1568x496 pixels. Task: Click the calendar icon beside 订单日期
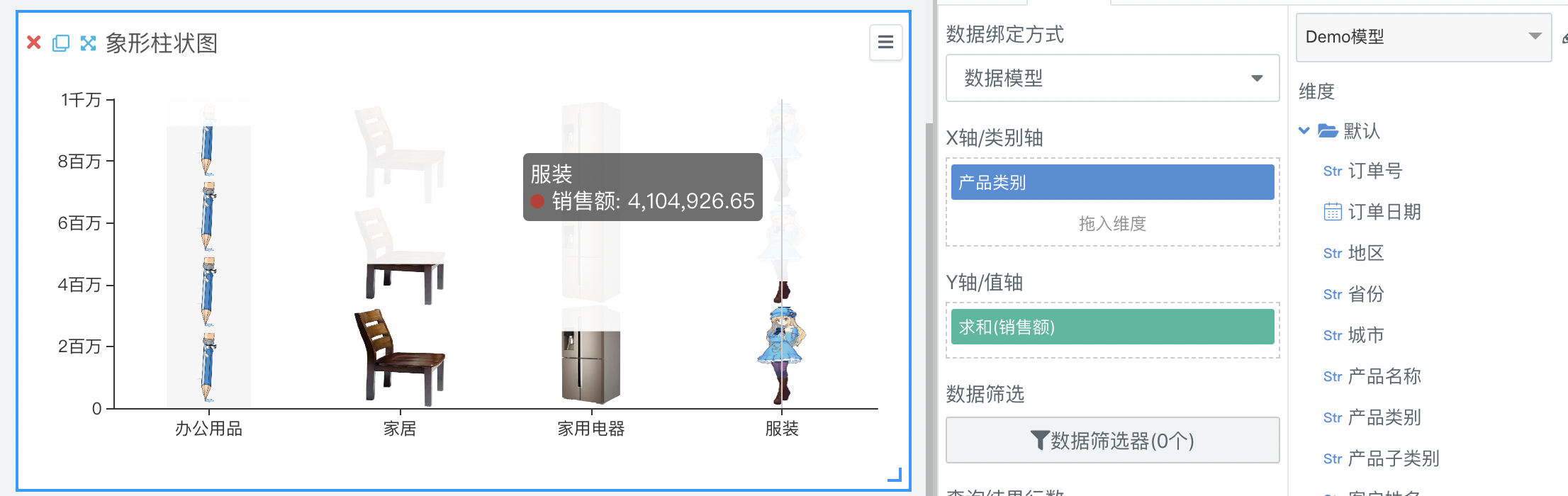click(x=1333, y=212)
